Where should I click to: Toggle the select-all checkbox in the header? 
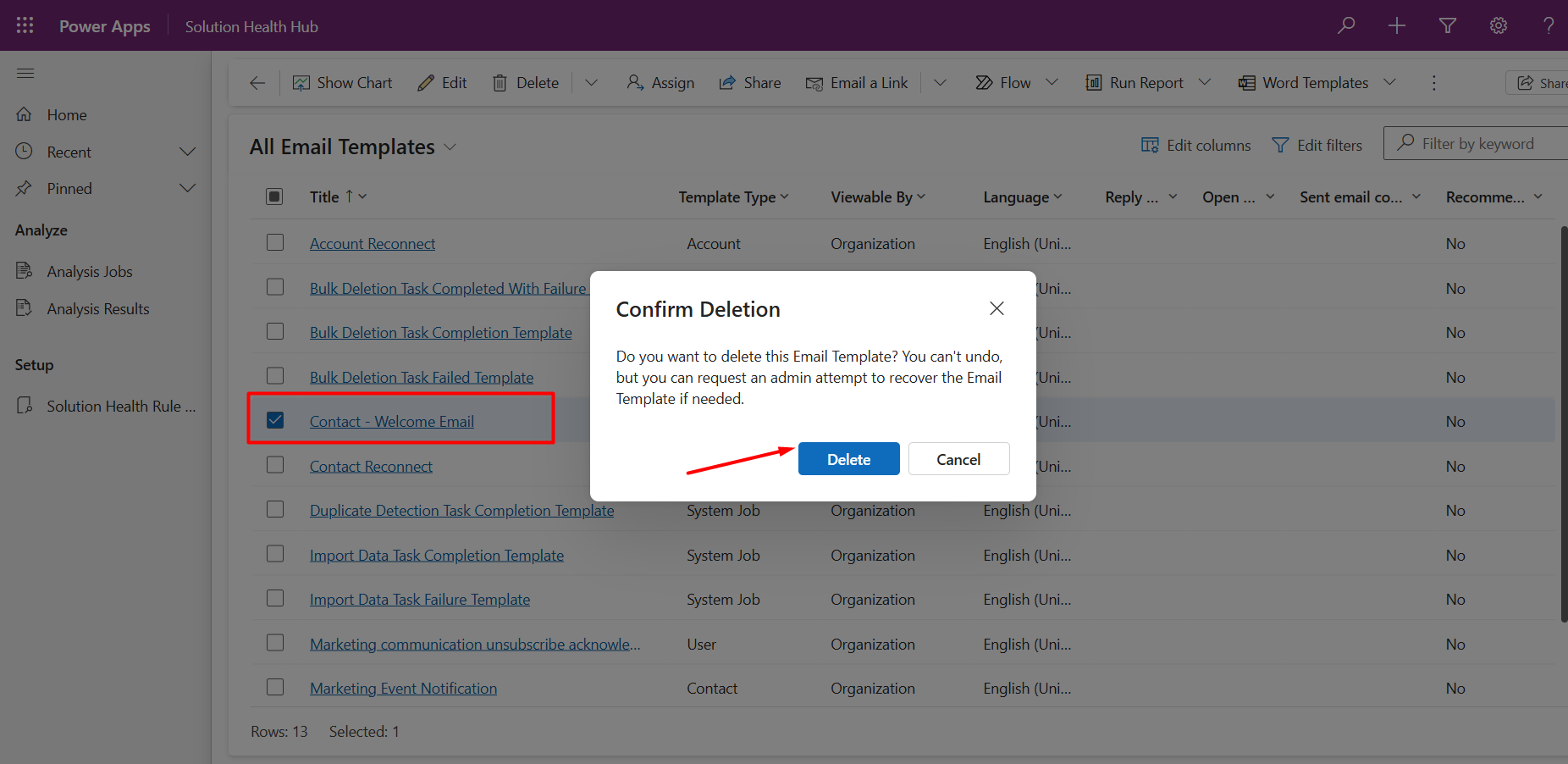pos(274,197)
